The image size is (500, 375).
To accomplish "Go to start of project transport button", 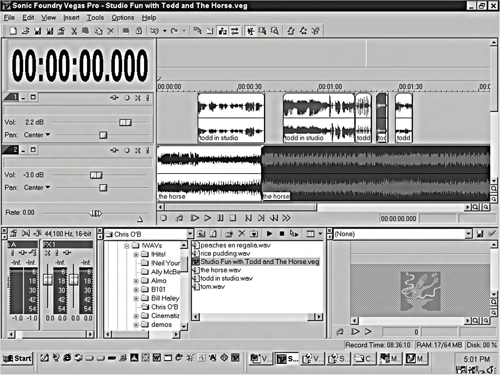I will pos(248,218).
